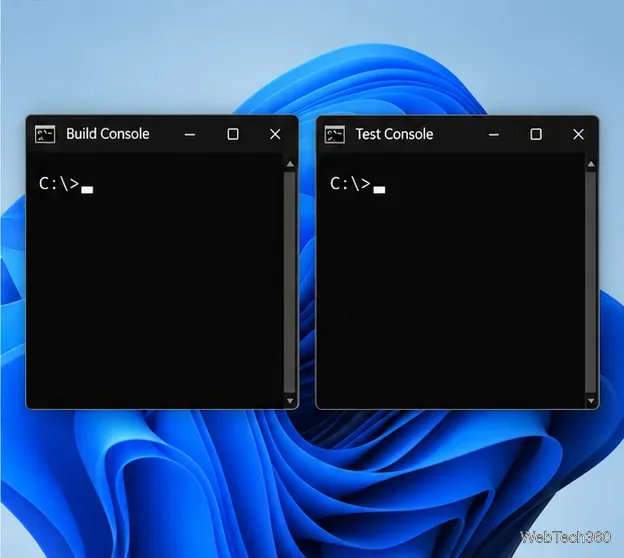Screen dimensions: 624x558
Task: Close the Build Console window
Action: click(275, 134)
